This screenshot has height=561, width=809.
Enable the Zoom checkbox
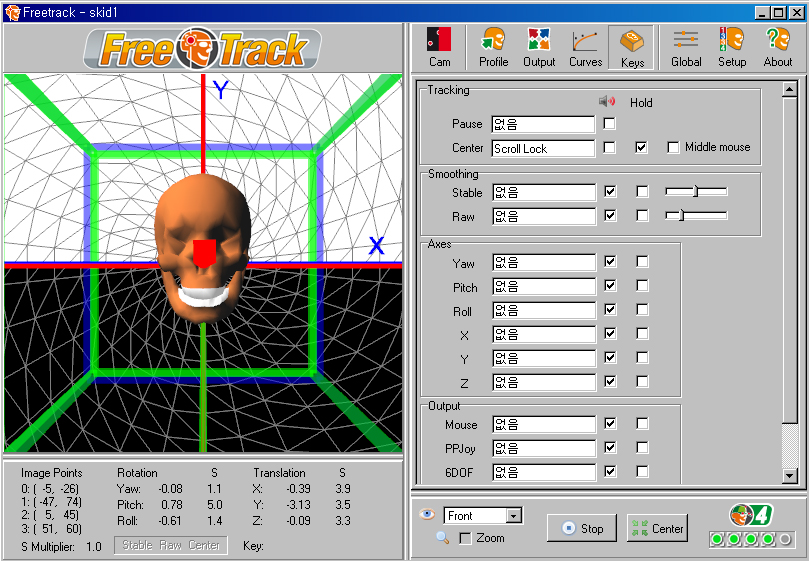(x=465, y=539)
